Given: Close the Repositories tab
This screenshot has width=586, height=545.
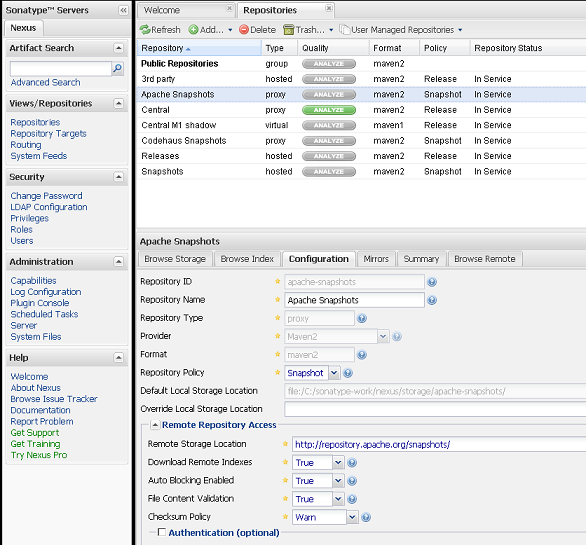Looking at the screenshot, I should coord(329,8).
